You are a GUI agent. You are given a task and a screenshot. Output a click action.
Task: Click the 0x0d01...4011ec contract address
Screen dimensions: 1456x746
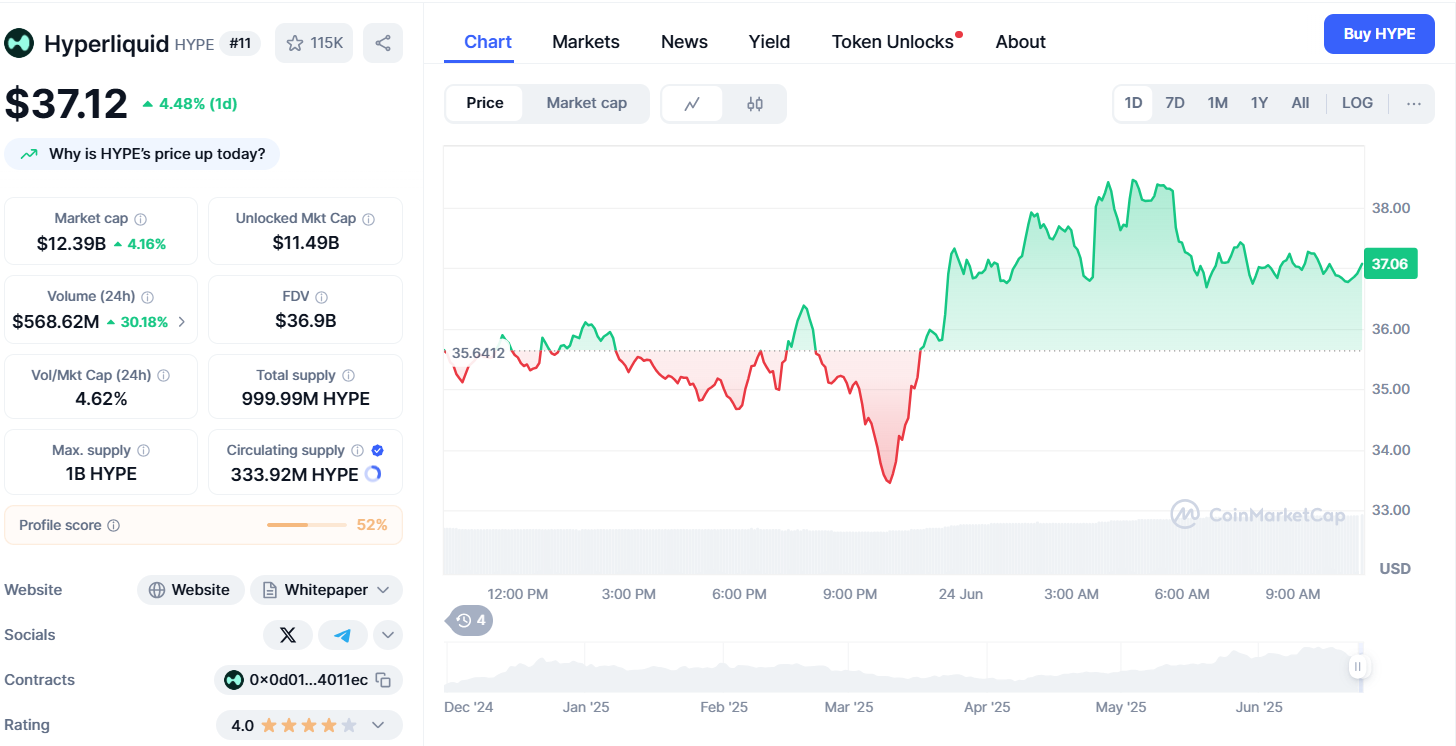coord(308,680)
